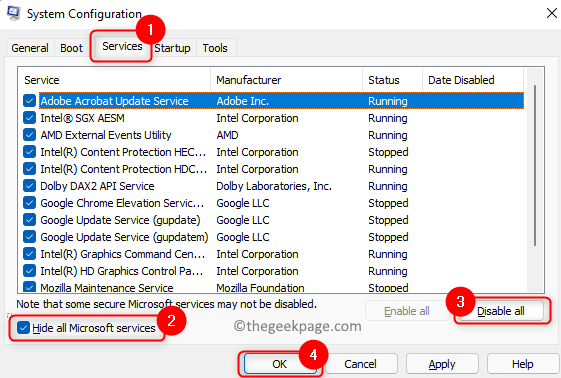This screenshot has width=561, height=378.
Task: Open the Tools tab
Action: (215, 48)
